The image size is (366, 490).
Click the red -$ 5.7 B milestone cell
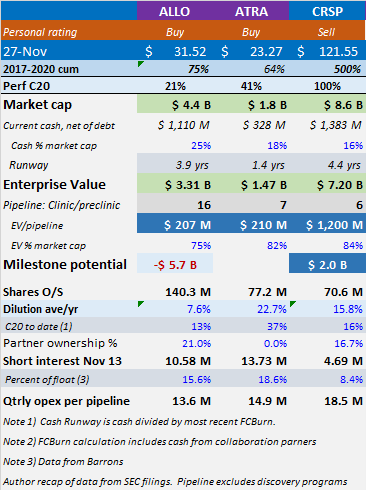(175, 265)
